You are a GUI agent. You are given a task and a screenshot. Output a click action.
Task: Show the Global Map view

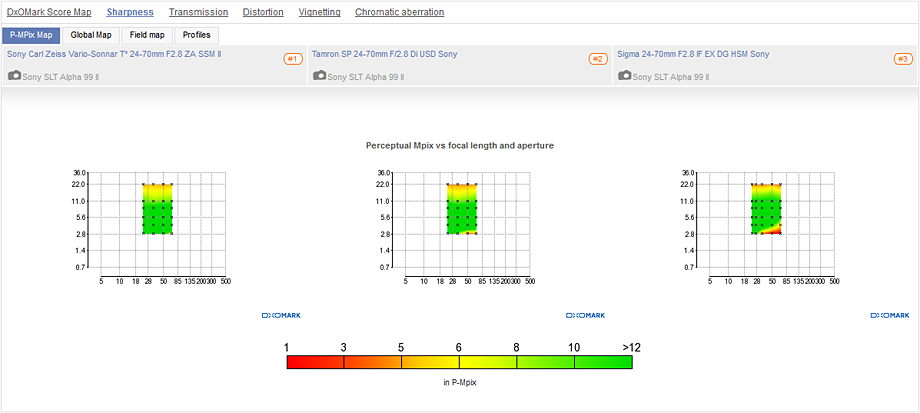pyautogui.click(x=91, y=35)
